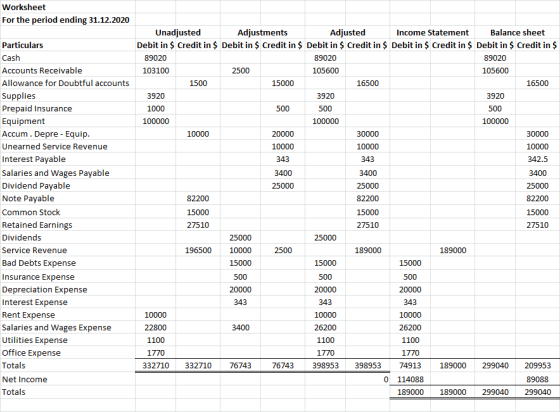This screenshot has height=412, width=560.
Task: Click the 'For the period ending 31.12.2020' cell
Action: (65, 20)
